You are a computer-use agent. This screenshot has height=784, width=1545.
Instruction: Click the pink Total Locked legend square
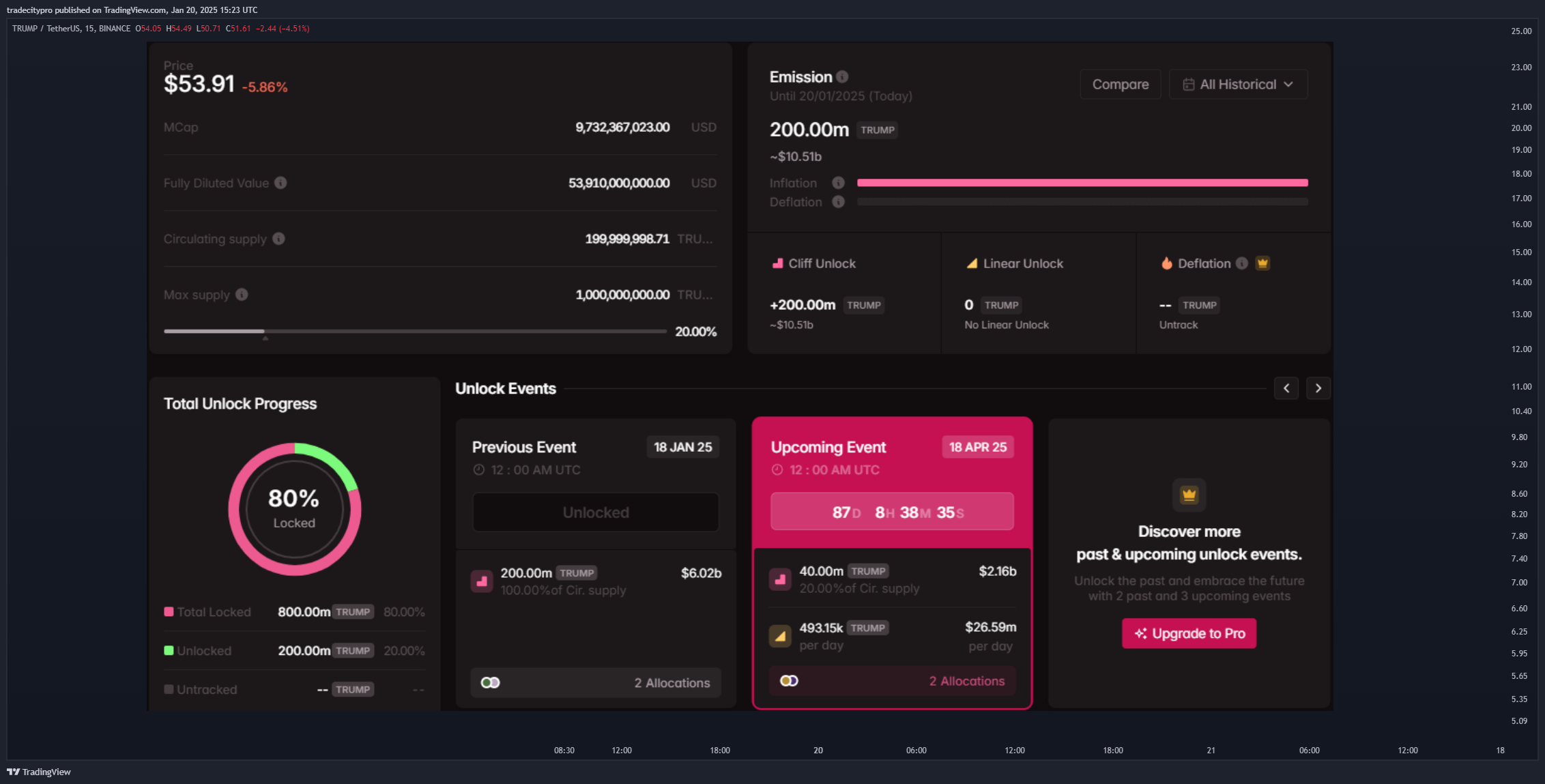pos(169,612)
